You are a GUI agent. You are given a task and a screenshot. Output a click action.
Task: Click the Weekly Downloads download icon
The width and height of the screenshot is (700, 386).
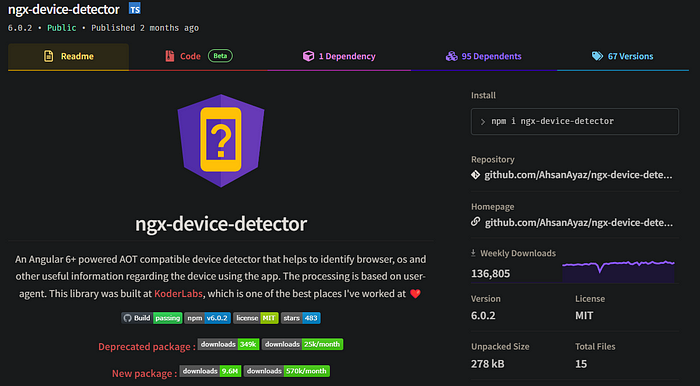[x=473, y=253]
